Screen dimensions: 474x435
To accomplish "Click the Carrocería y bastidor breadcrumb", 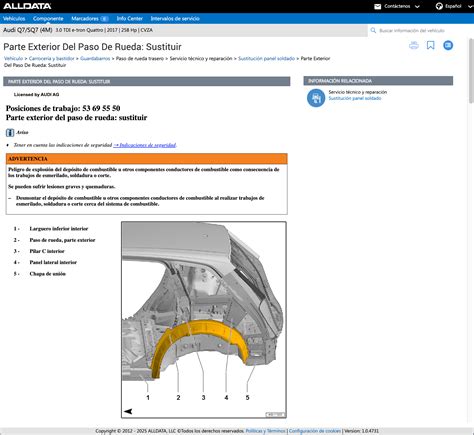I will 52,58.
